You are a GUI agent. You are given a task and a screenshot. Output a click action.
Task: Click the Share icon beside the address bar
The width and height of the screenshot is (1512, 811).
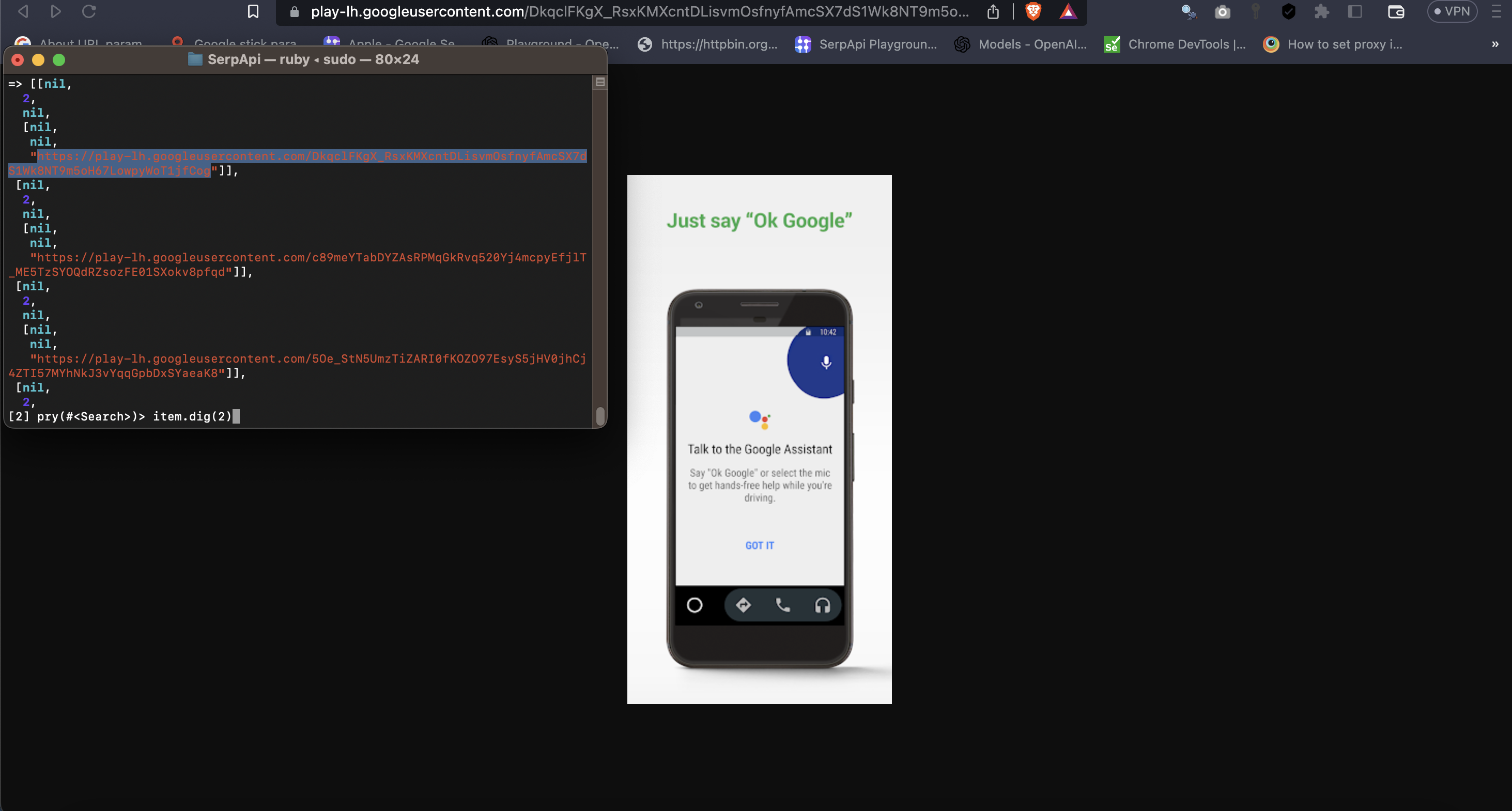point(993,12)
